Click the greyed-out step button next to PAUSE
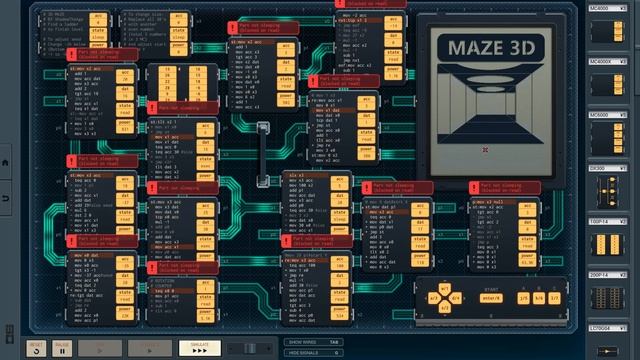This screenshot has width=640, height=360. click(100, 348)
